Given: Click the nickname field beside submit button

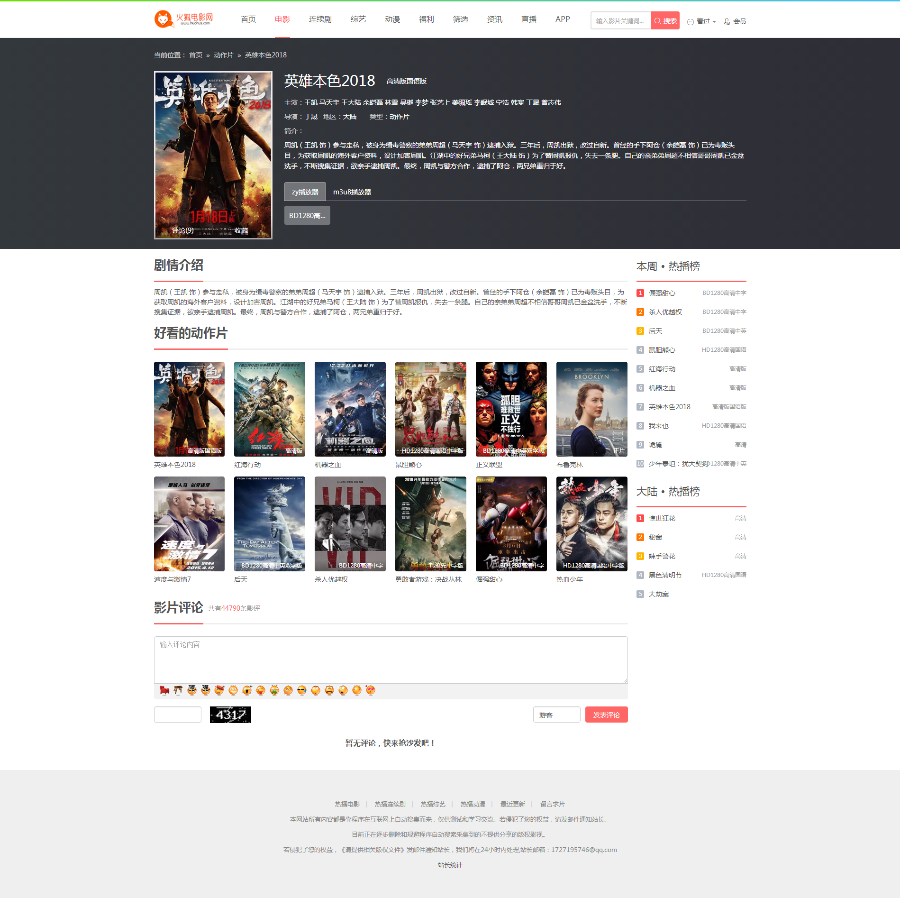Looking at the screenshot, I should pyautogui.click(x=557, y=714).
